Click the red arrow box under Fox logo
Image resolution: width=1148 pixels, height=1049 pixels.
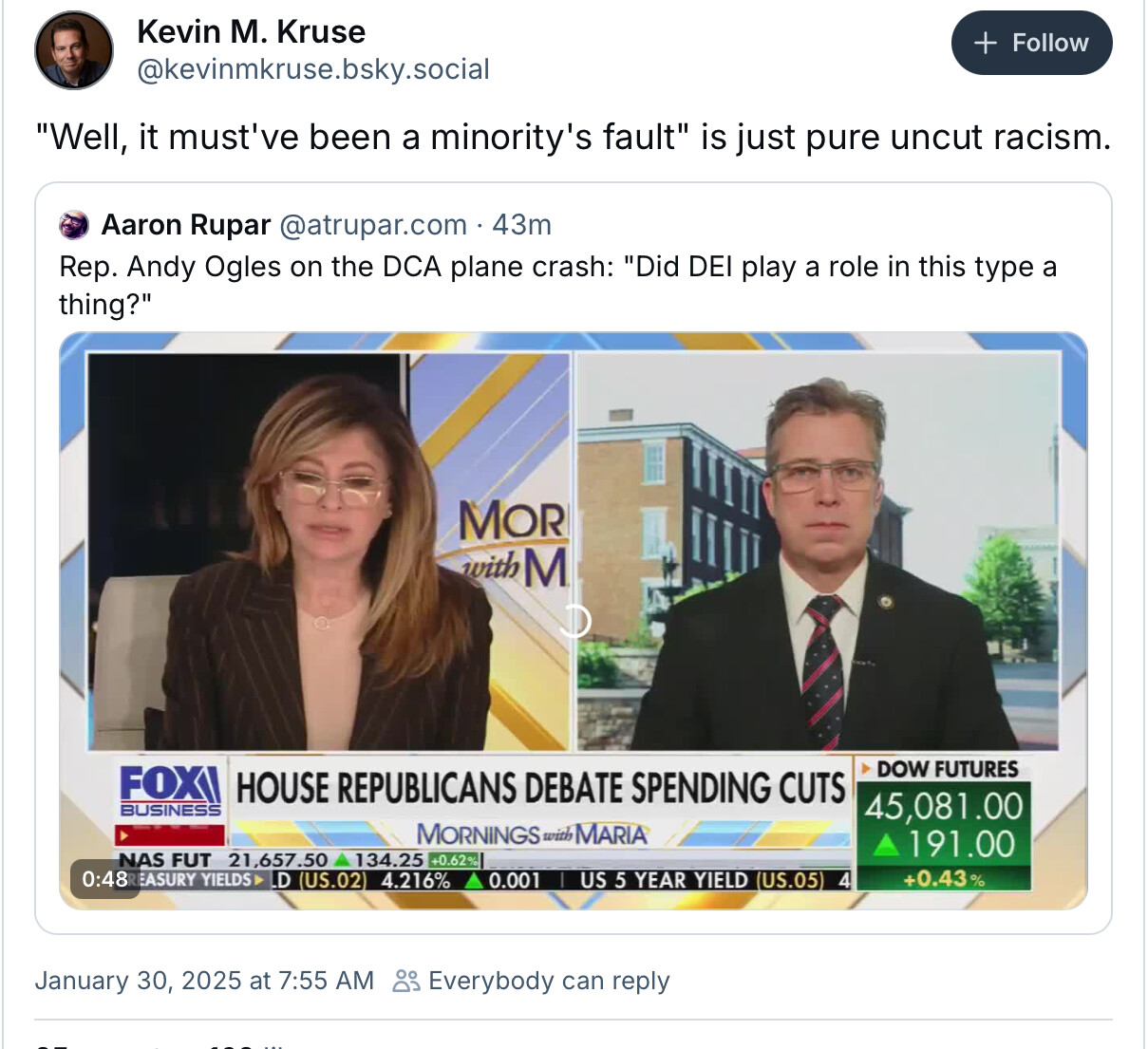tap(169, 836)
